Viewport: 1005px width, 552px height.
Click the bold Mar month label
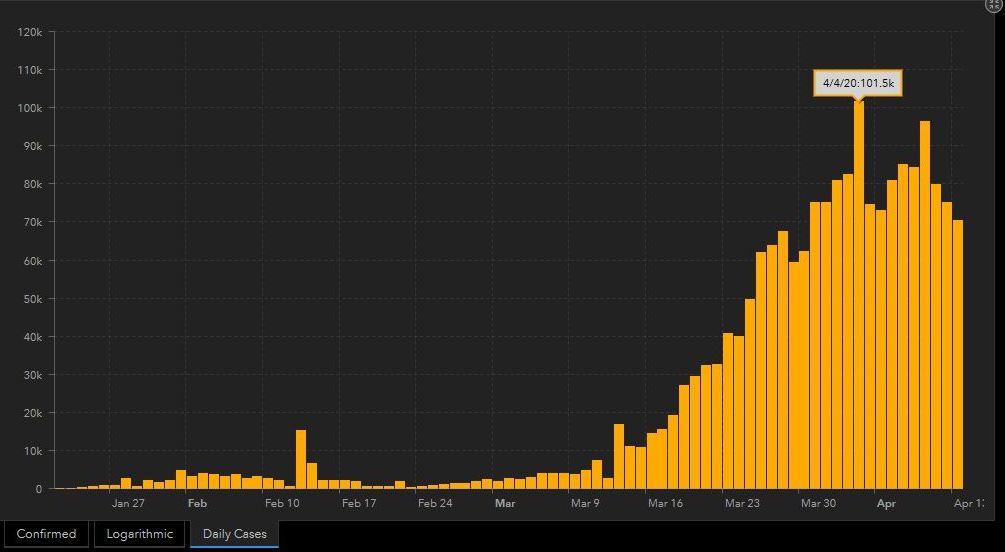(x=505, y=504)
